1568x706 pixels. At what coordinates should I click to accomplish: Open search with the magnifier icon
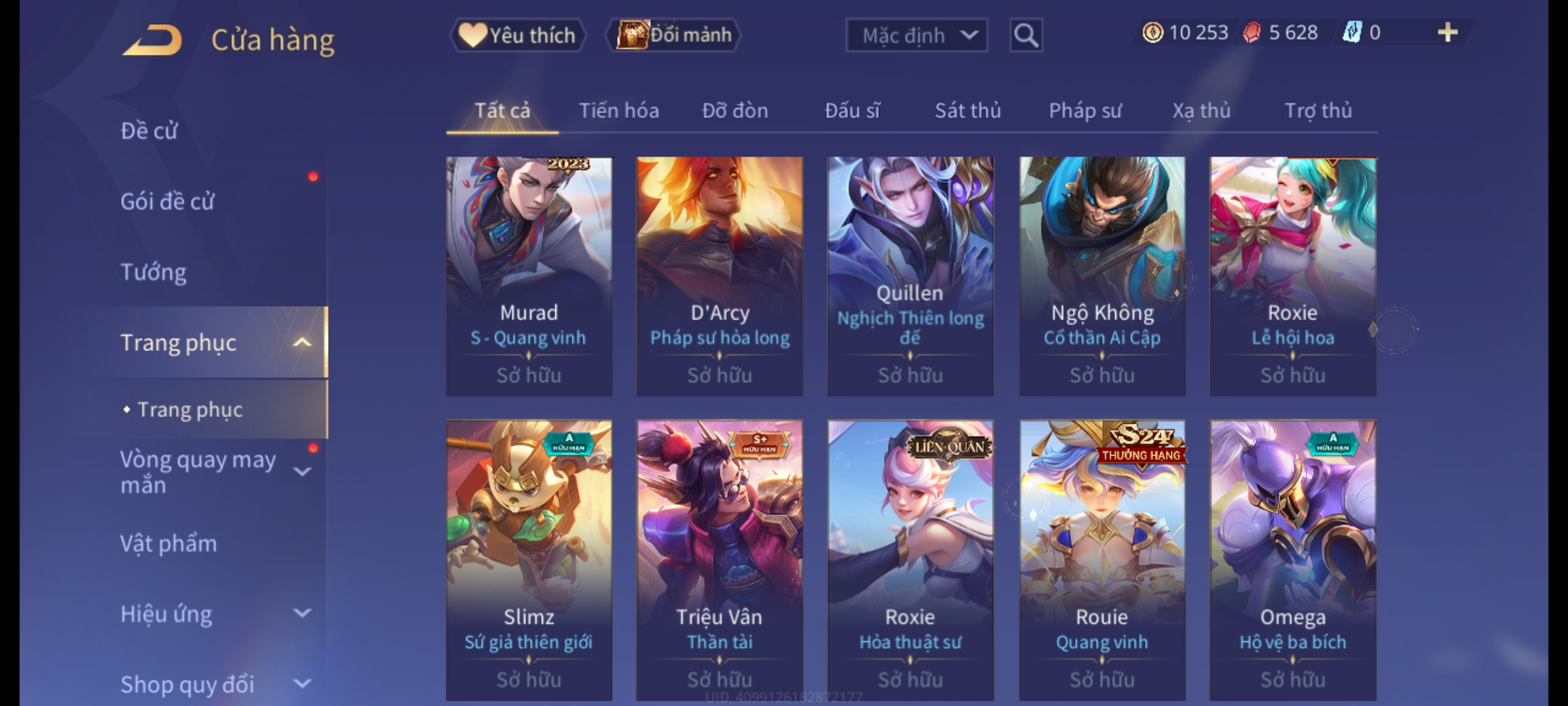[x=1026, y=35]
